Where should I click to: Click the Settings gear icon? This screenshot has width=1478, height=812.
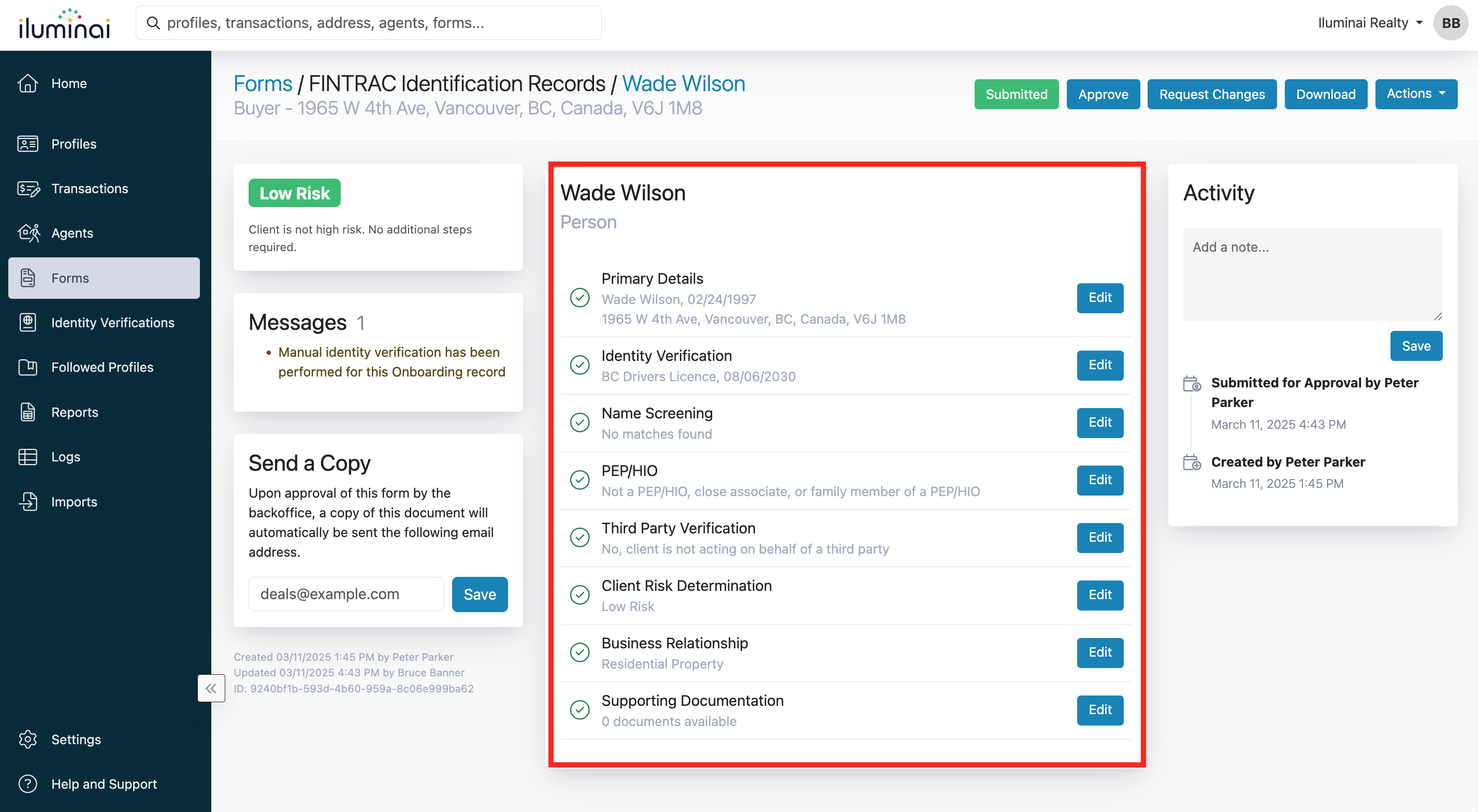pos(27,739)
